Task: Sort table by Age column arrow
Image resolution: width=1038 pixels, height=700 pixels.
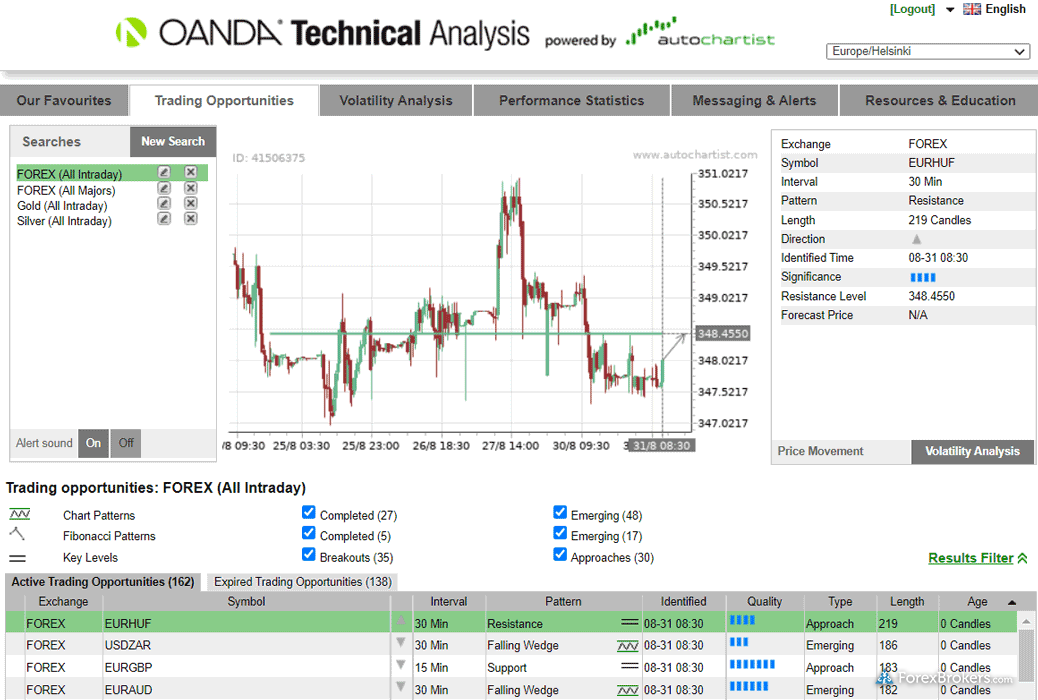Action: click(x=1012, y=602)
